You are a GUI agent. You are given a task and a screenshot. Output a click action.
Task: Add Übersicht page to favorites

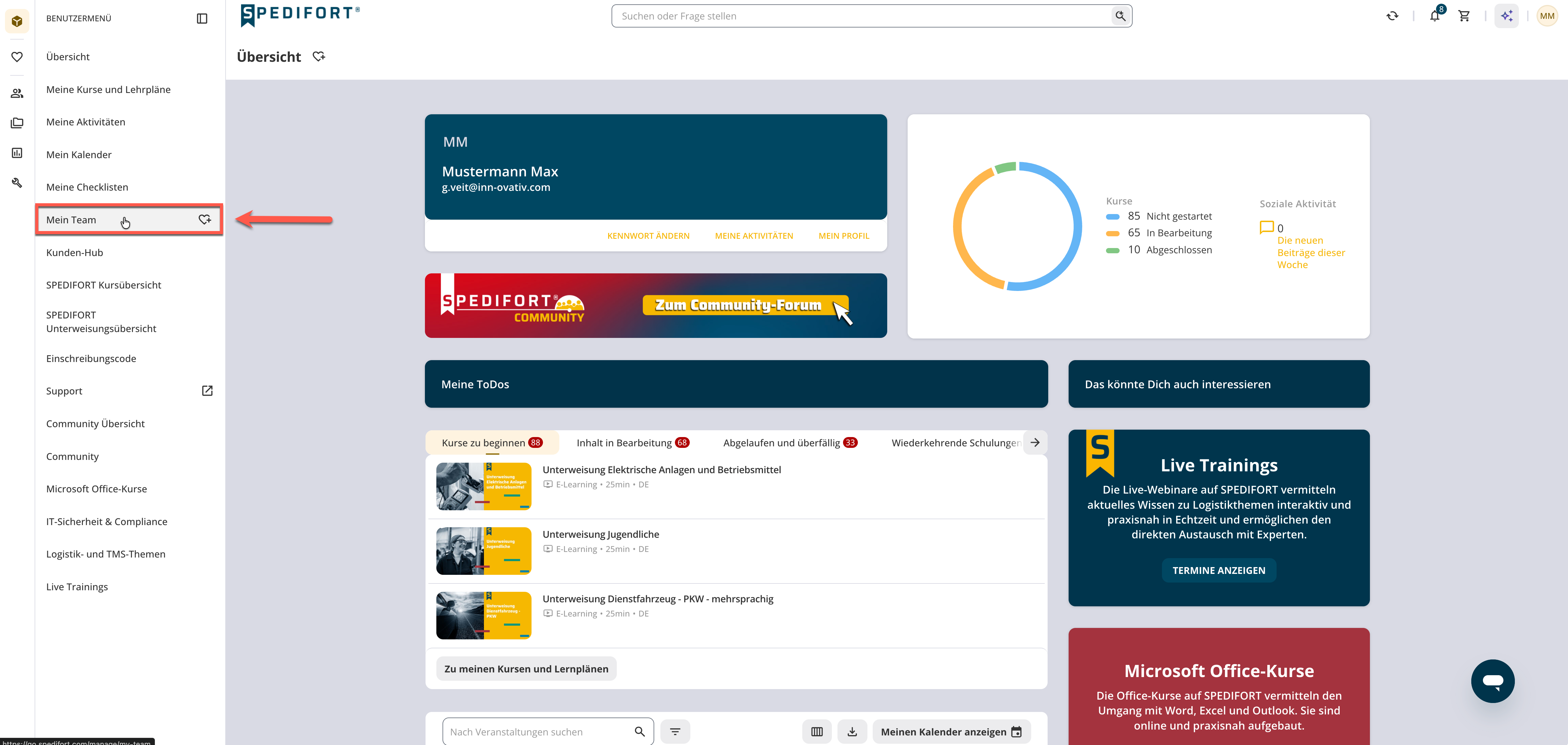pos(319,57)
